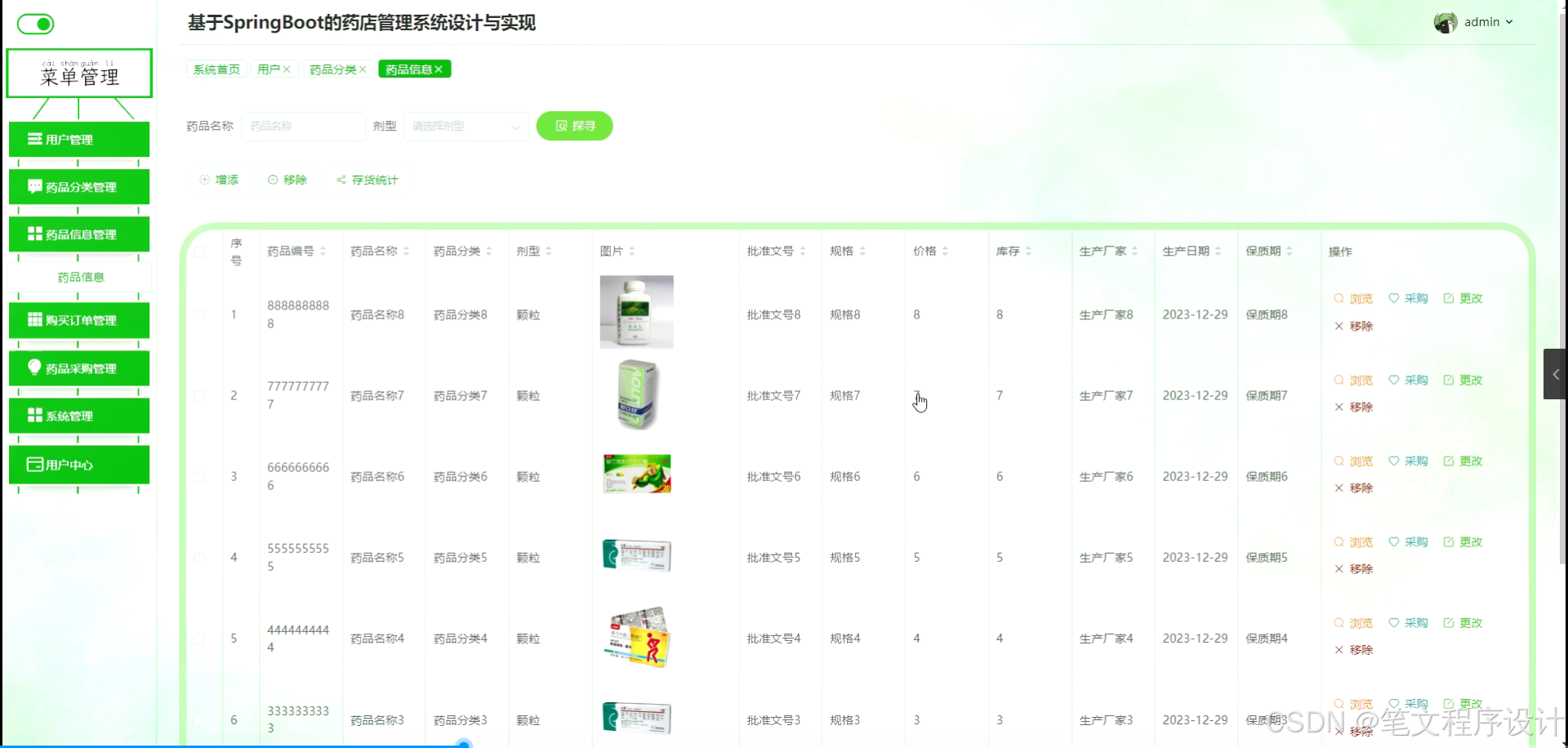Switch to the 系统首页 tab
The width and height of the screenshot is (1568, 748).
[216, 69]
